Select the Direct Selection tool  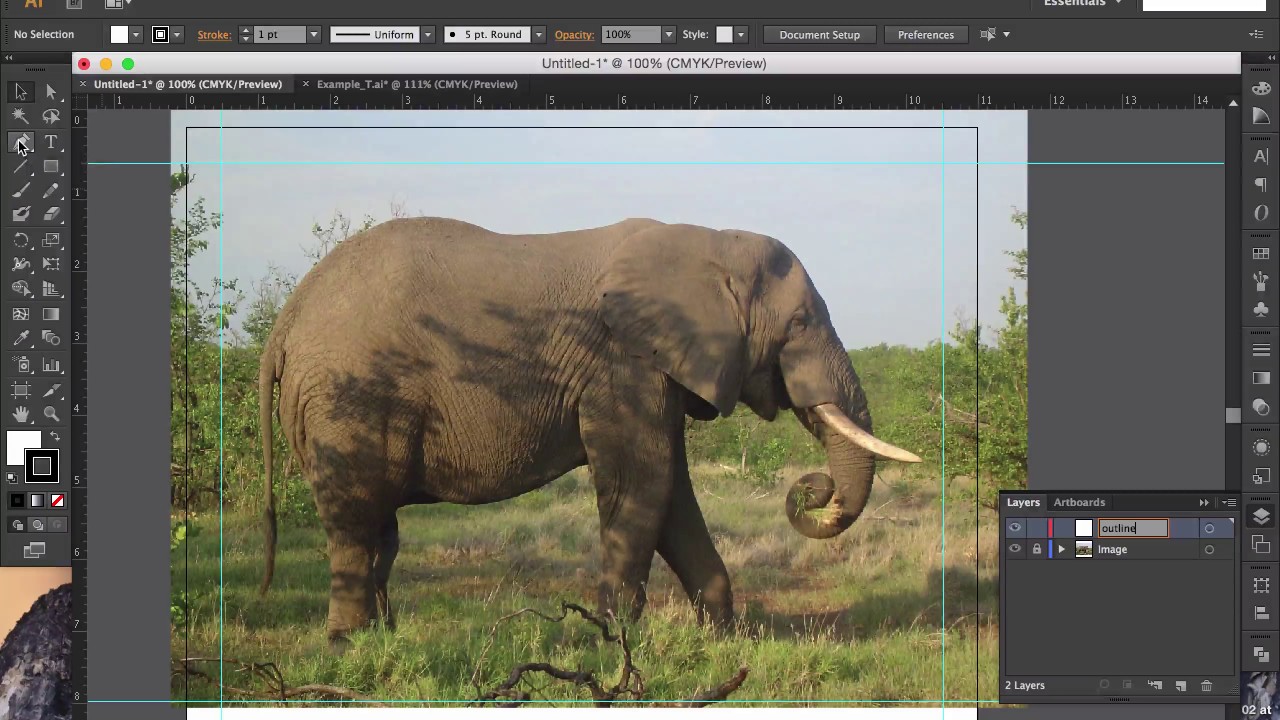pyautogui.click(x=51, y=92)
